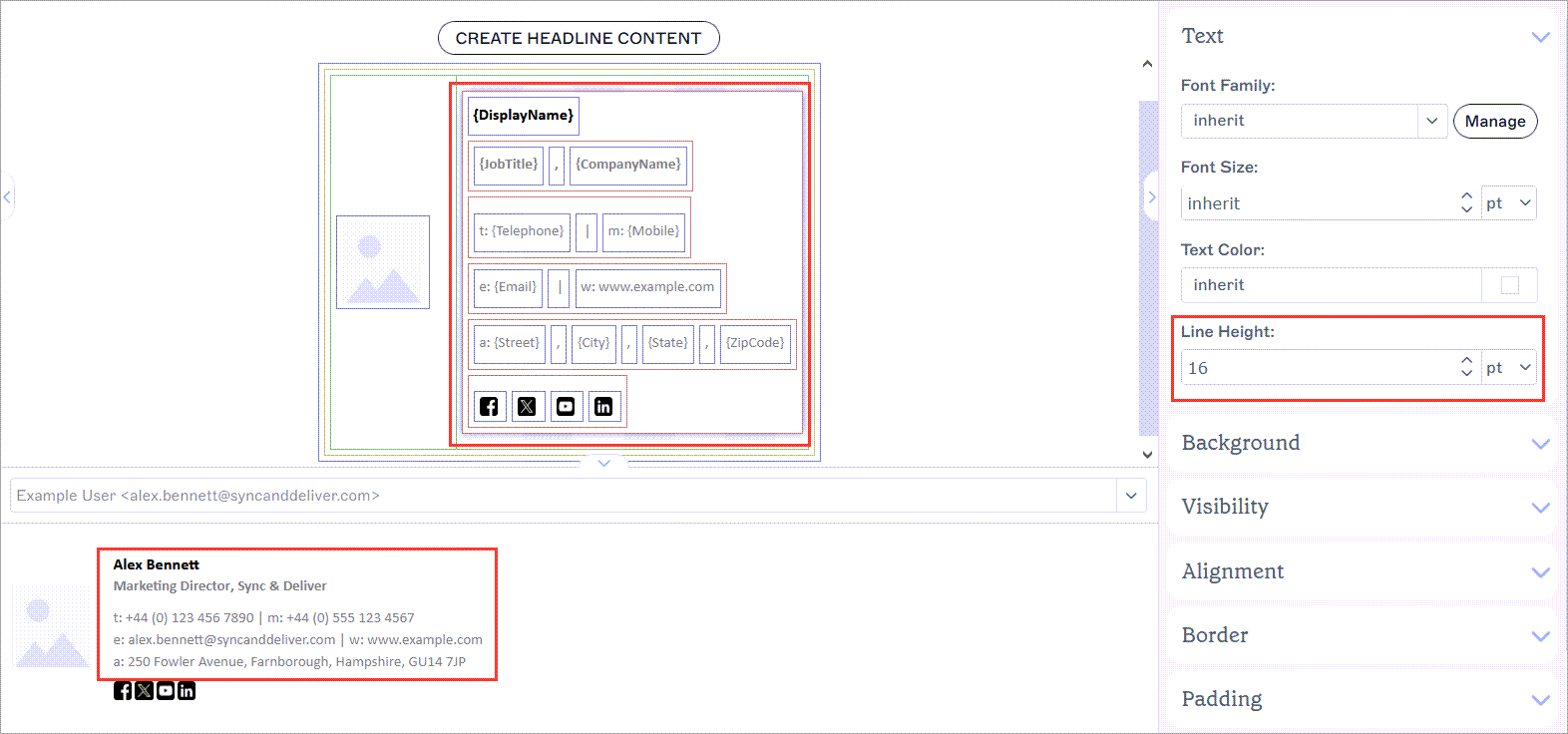Click the LinkedIn icon in the signature preview

[187, 690]
